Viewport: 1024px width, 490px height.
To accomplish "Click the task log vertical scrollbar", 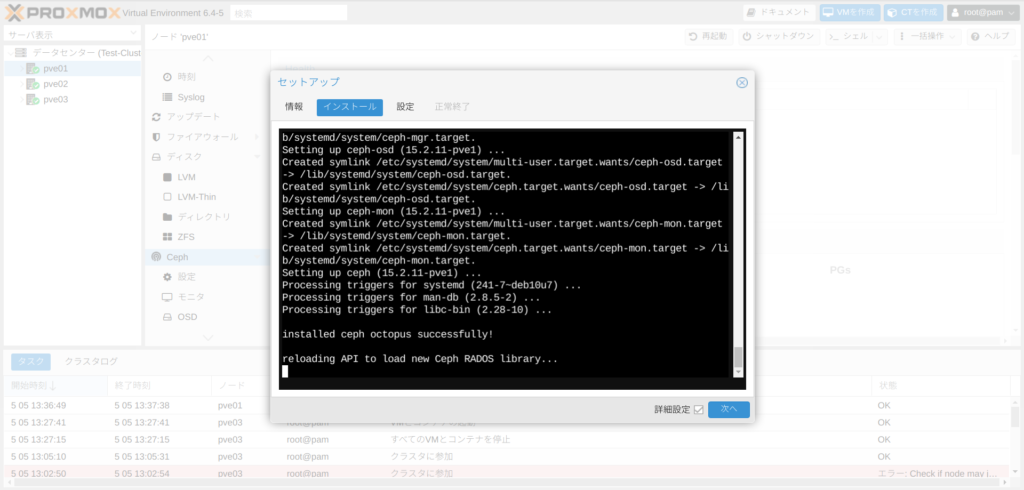I will pyautogui.click(x=1015, y=416).
